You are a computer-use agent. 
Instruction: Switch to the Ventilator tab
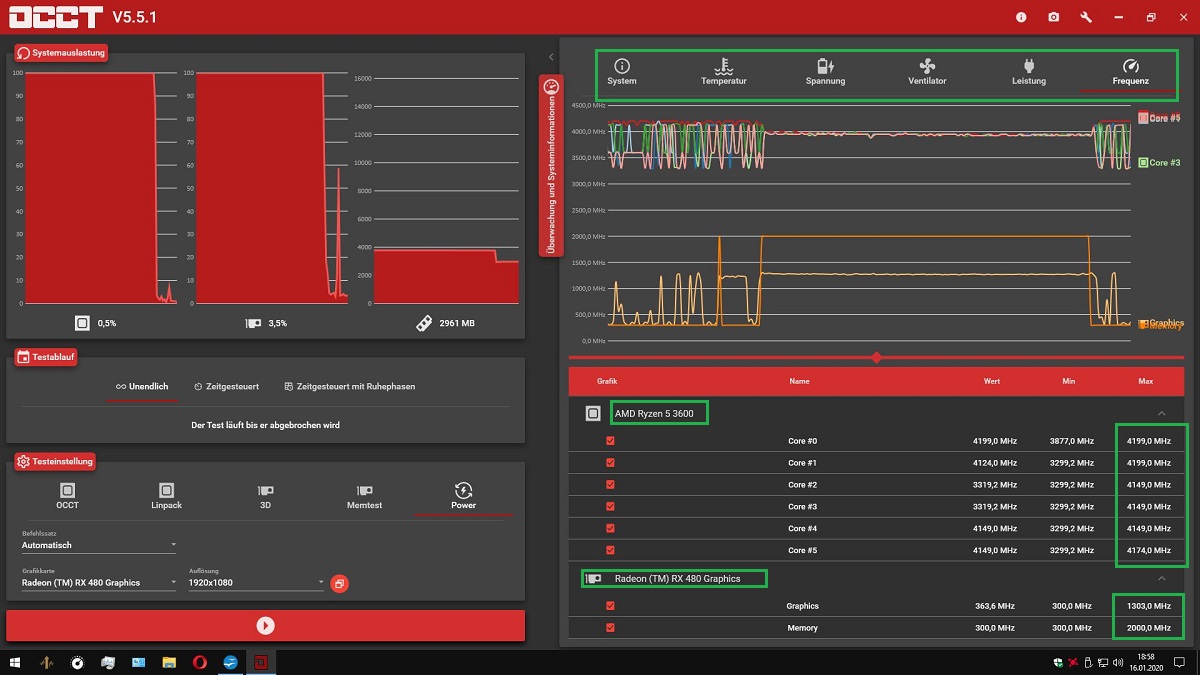[927, 72]
